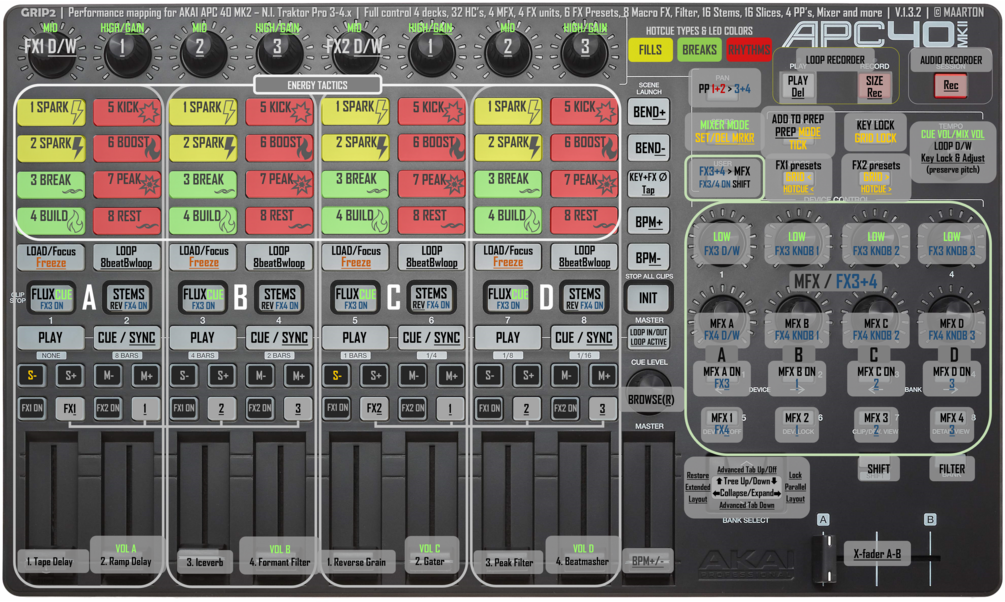The height and width of the screenshot is (602, 1005).
Task: Click the FILTER button
Action: click(x=952, y=469)
